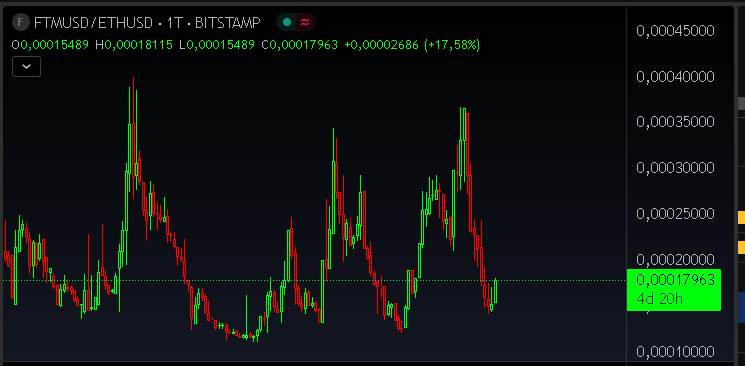Click the open value O0,00015489
This screenshot has width=745, height=366.
[x=50, y=45]
